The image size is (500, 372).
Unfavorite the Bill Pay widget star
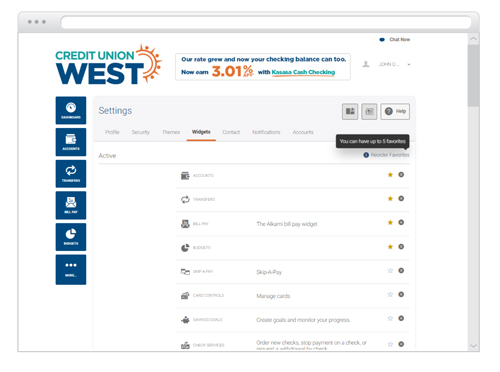[390, 222]
